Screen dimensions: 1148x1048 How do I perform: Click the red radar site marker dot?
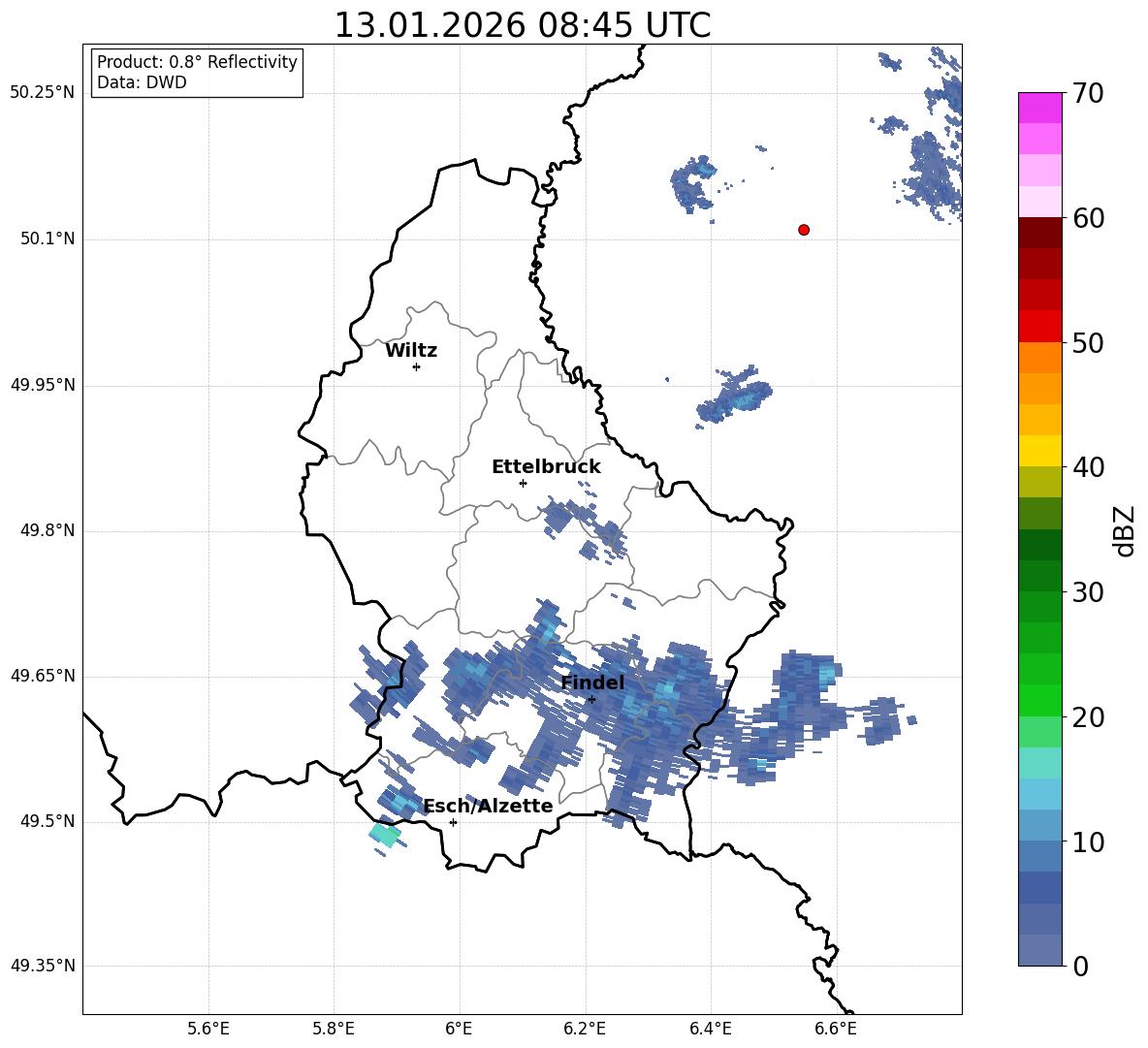point(804,230)
